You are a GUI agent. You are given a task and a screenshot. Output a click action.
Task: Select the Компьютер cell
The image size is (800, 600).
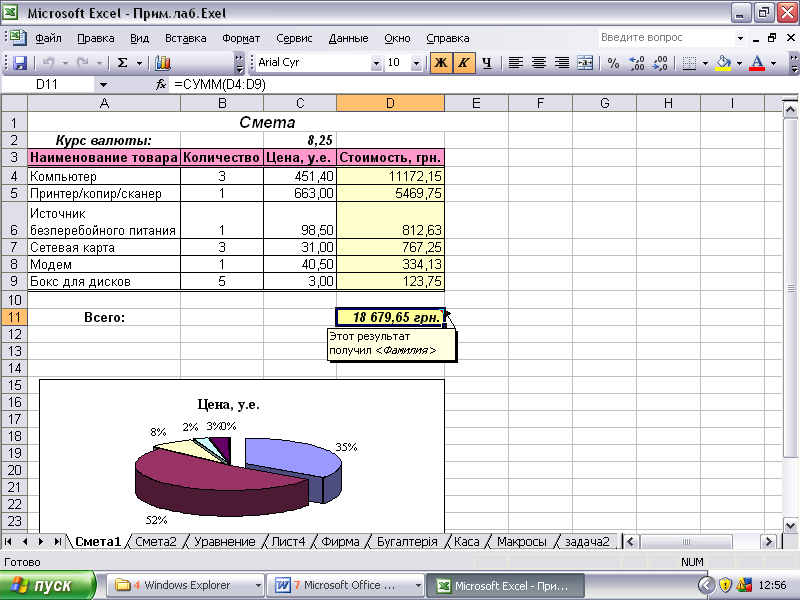click(x=104, y=177)
